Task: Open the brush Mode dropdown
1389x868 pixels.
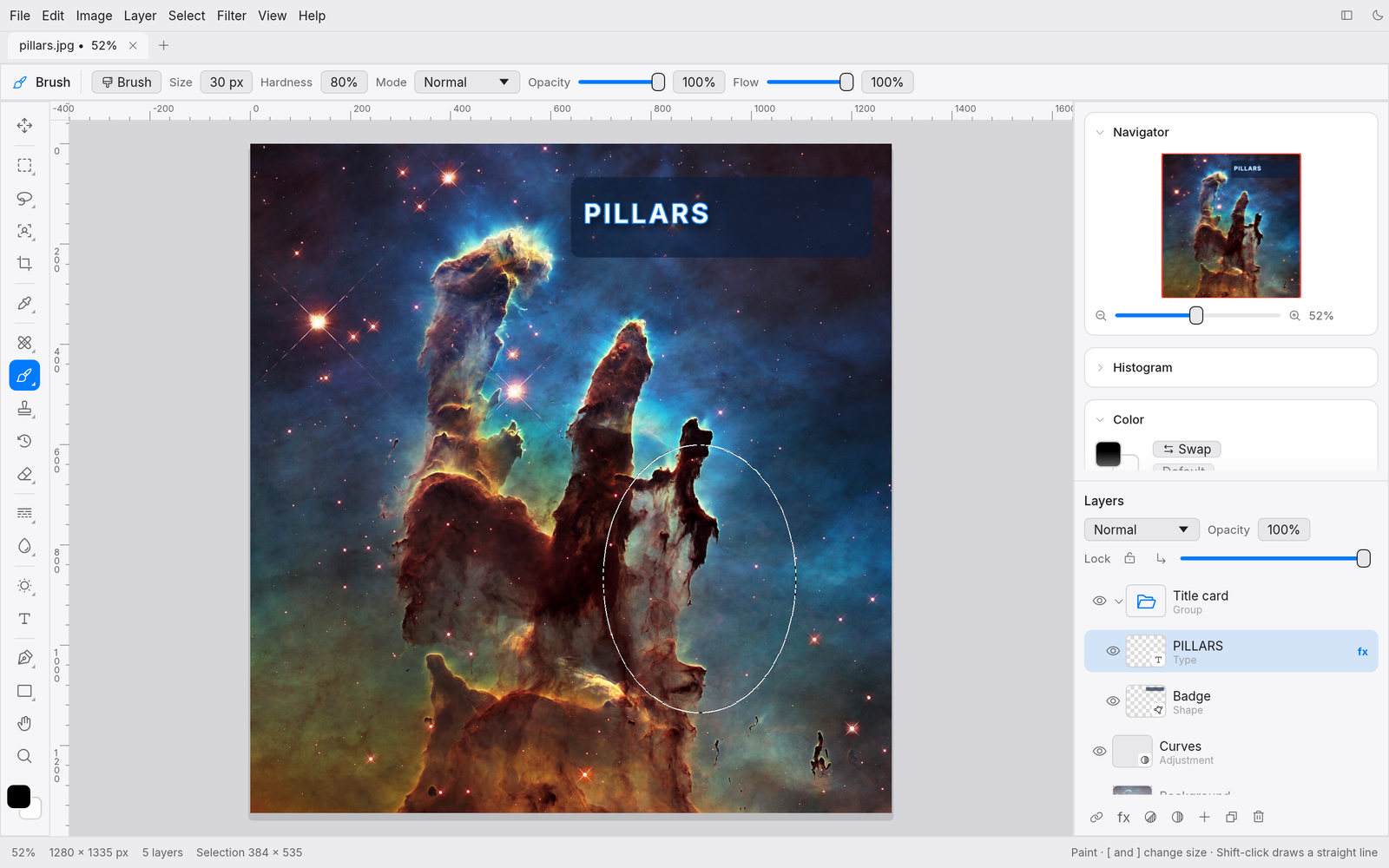Action: (x=467, y=82)
